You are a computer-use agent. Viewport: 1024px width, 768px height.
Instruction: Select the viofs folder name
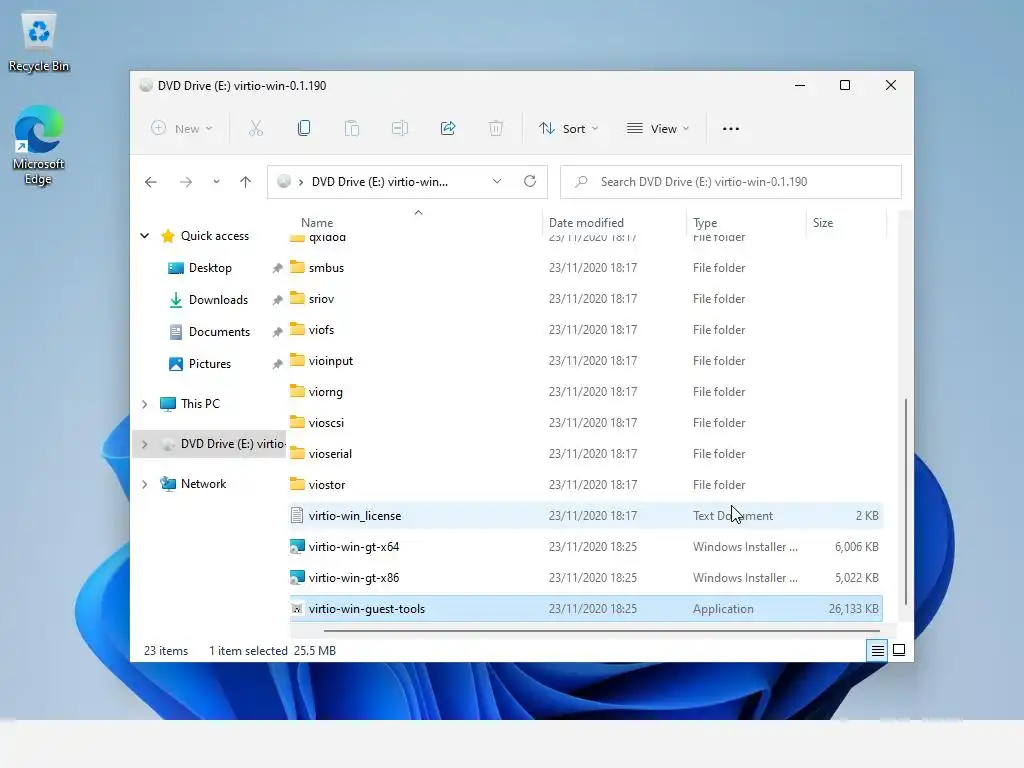(321, 330)
